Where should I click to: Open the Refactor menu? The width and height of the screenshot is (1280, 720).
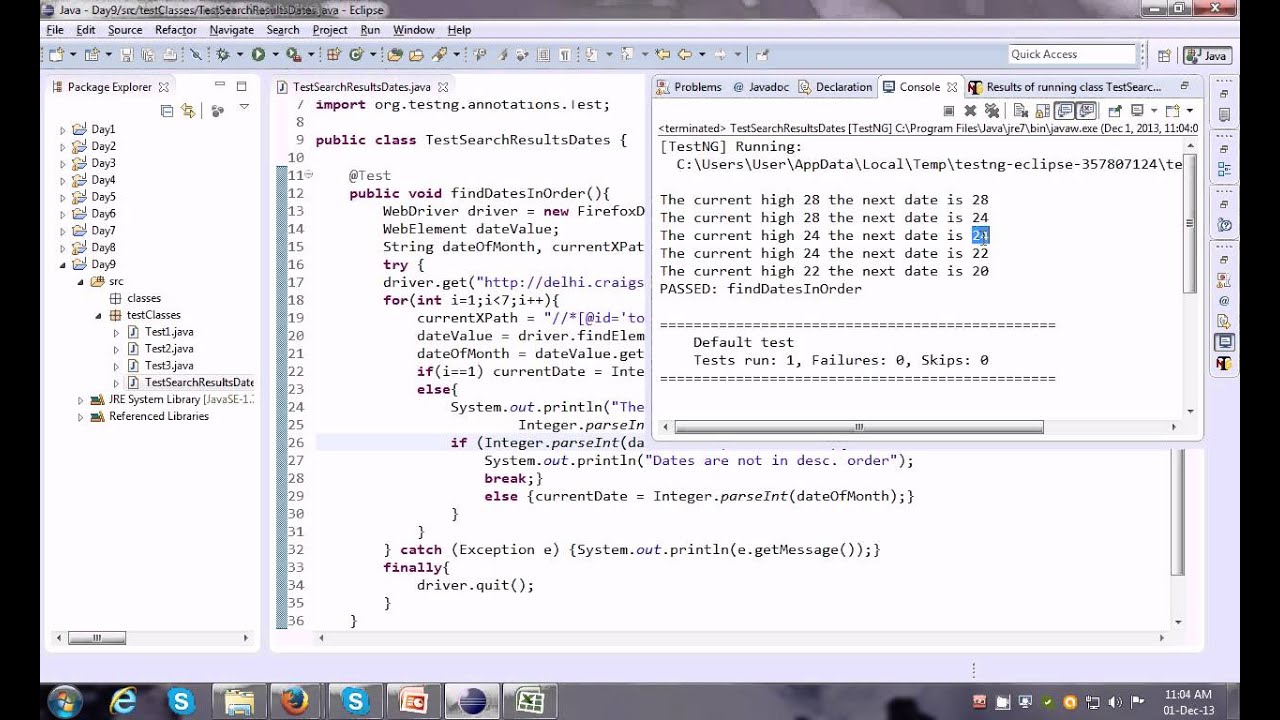[175, 30]
